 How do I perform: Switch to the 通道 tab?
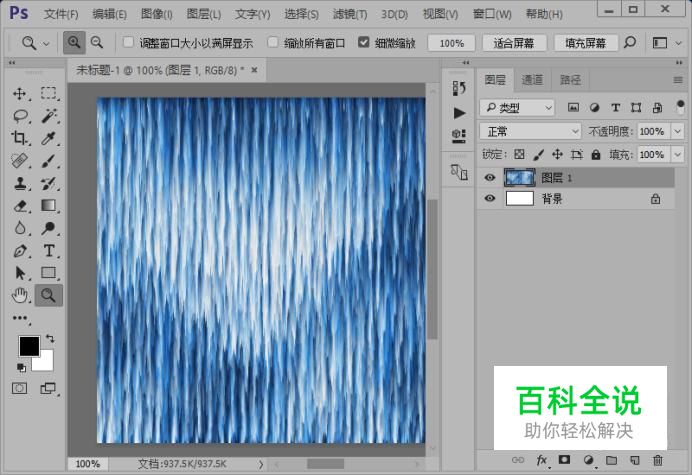[532, 80]
